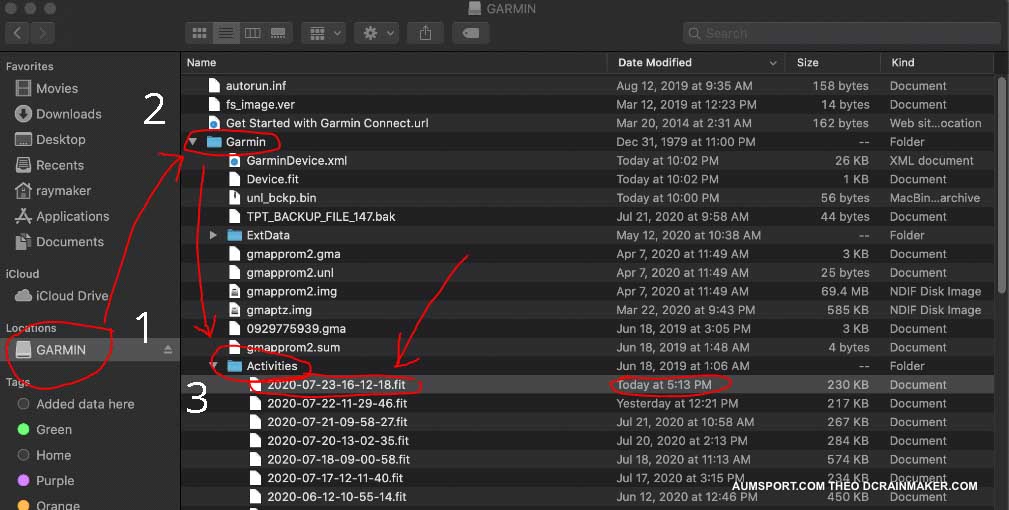Switch to gallery view

point(279,33)
